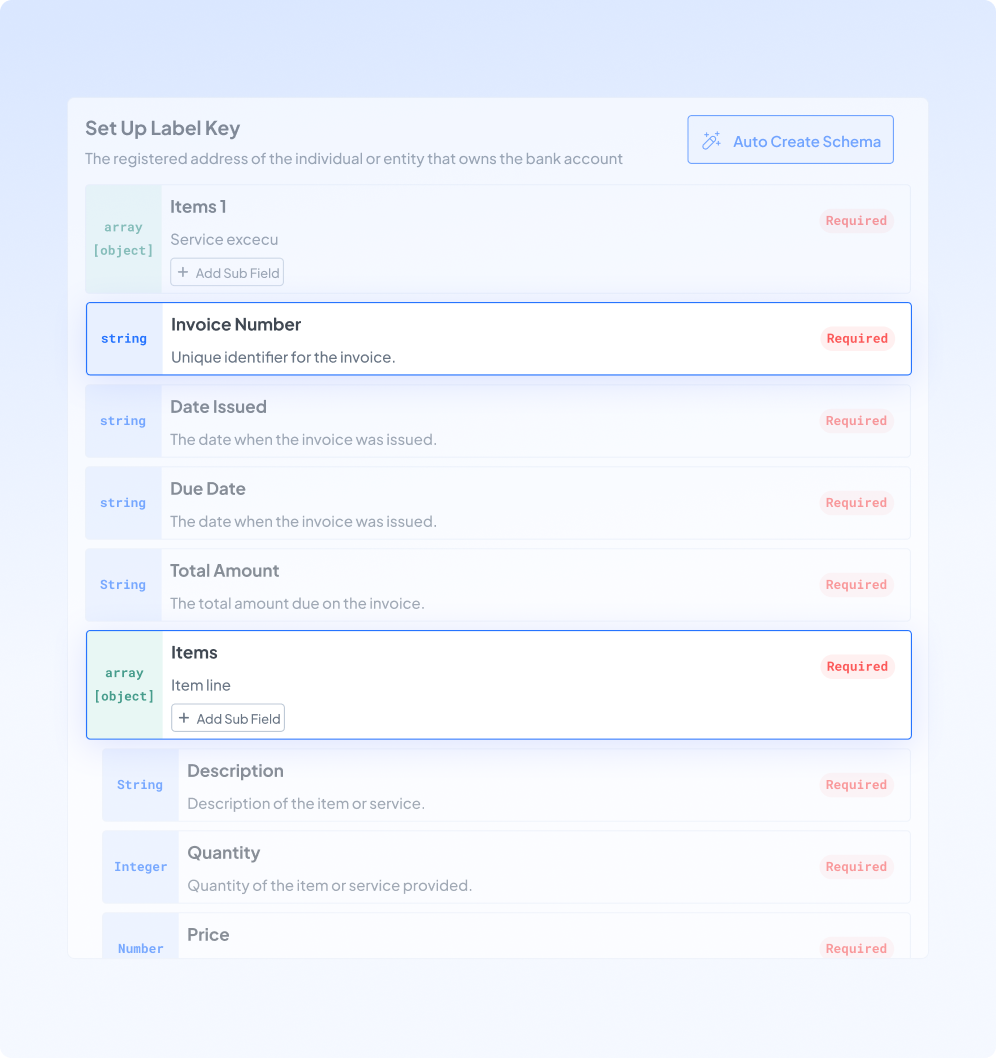Click plus icon under Item line
Screen dimensions: 996x1058
pos(184,718)
